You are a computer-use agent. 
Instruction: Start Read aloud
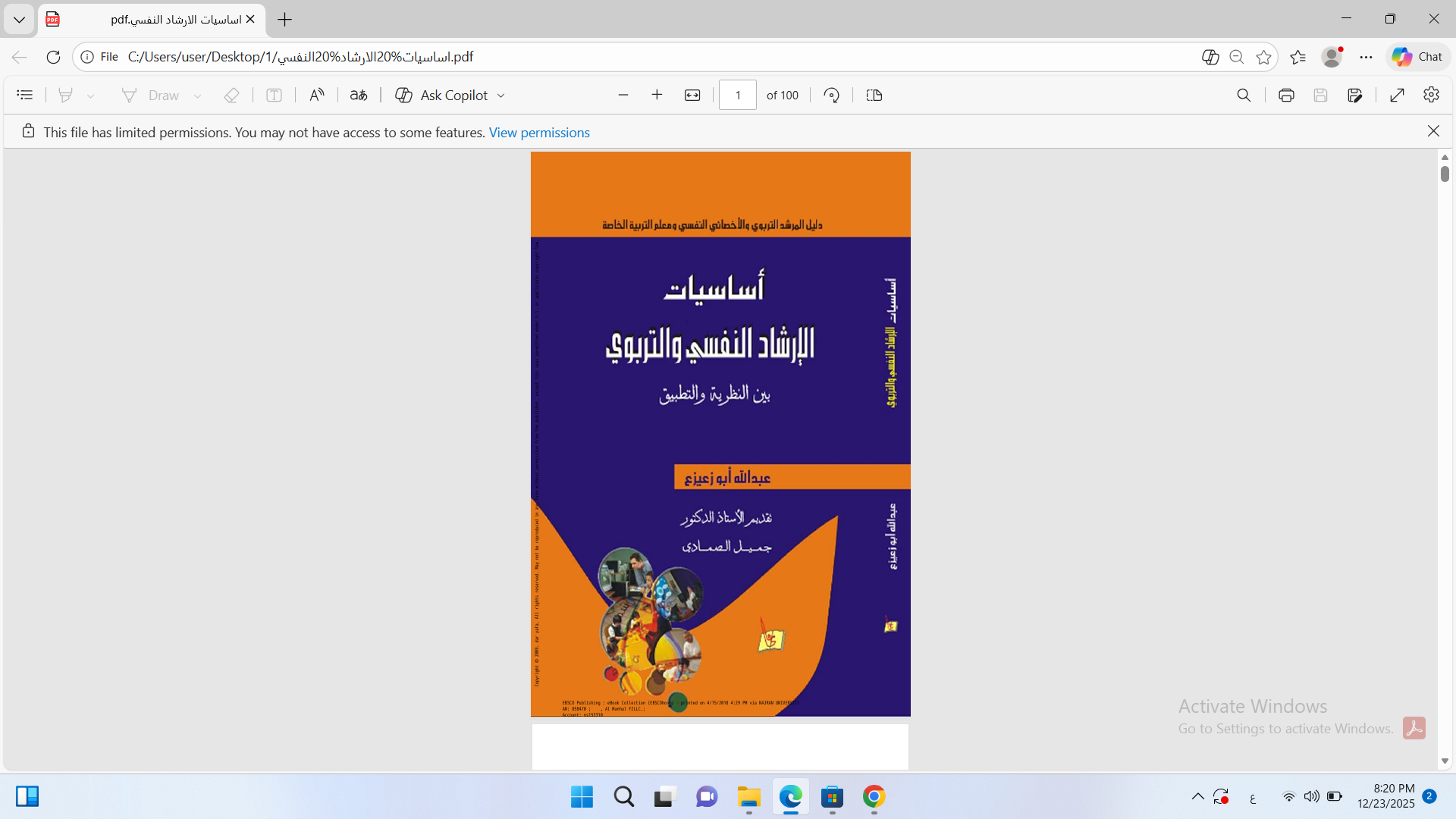pyautogui.click(x=316, y=95)
